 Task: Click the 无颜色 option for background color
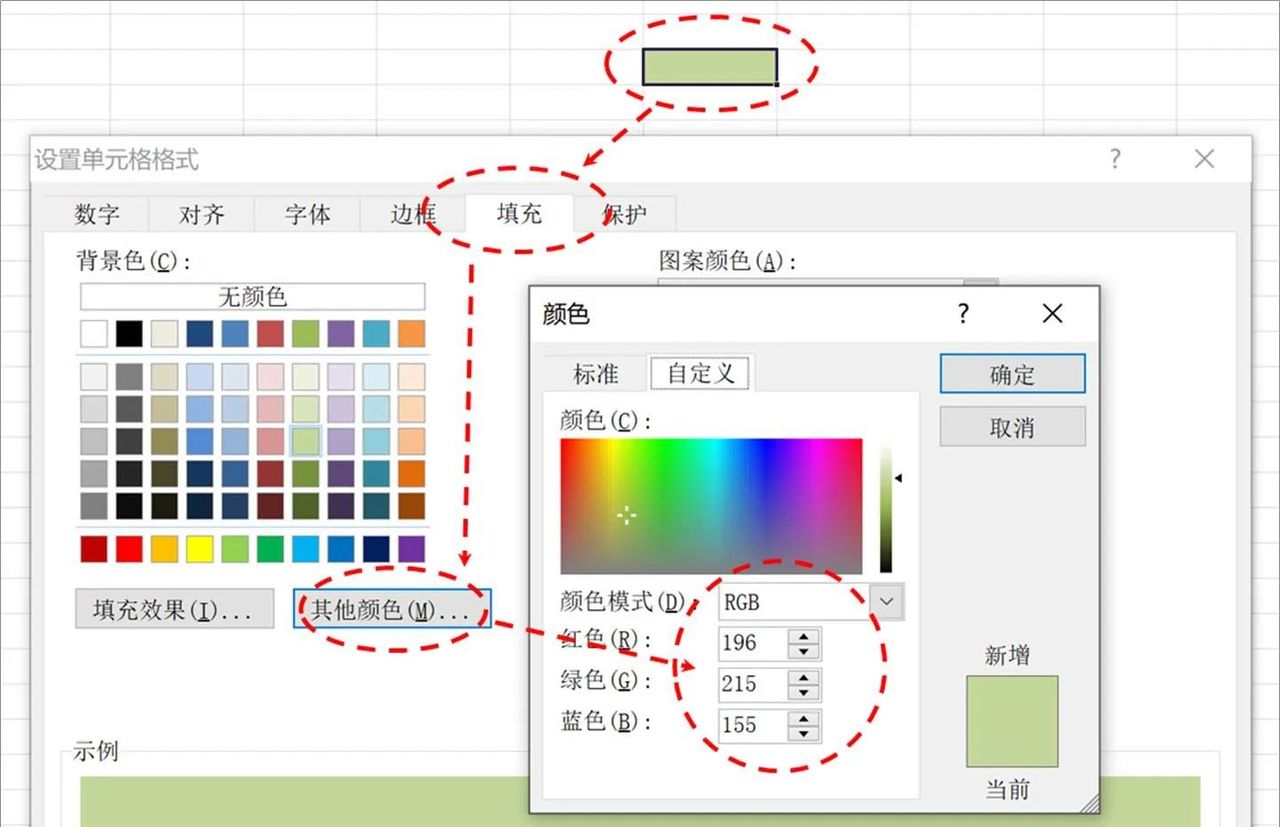point(252,296)
